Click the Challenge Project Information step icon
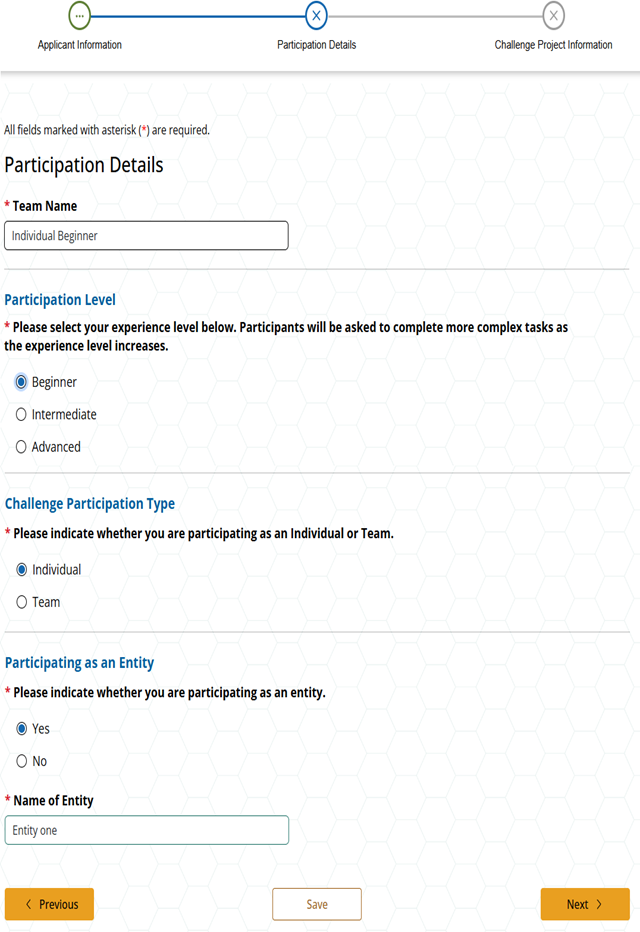This screenshot has height=932, width=640. pos(553,16)
